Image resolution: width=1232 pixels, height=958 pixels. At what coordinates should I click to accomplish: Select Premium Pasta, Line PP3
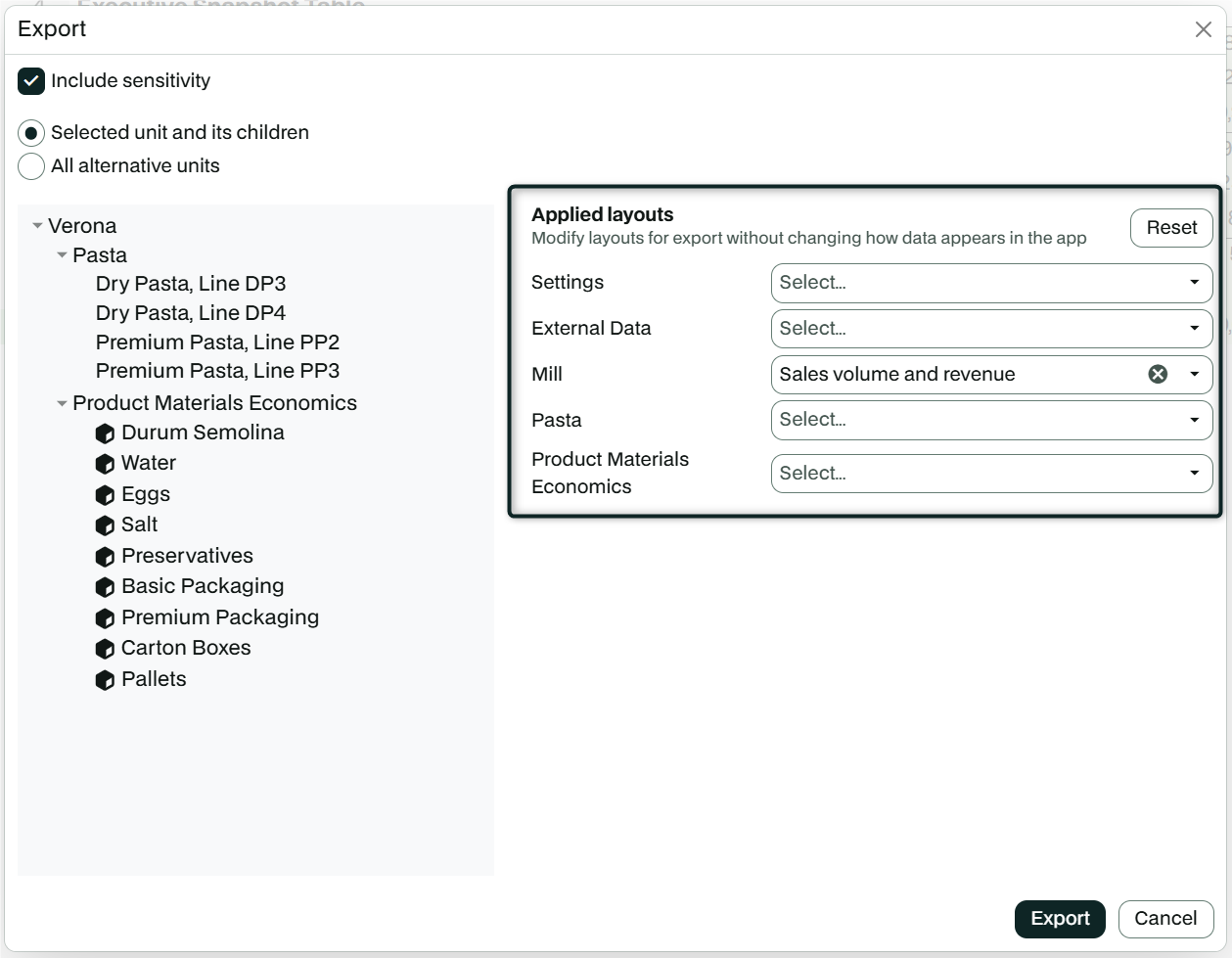tap(217, 371)
